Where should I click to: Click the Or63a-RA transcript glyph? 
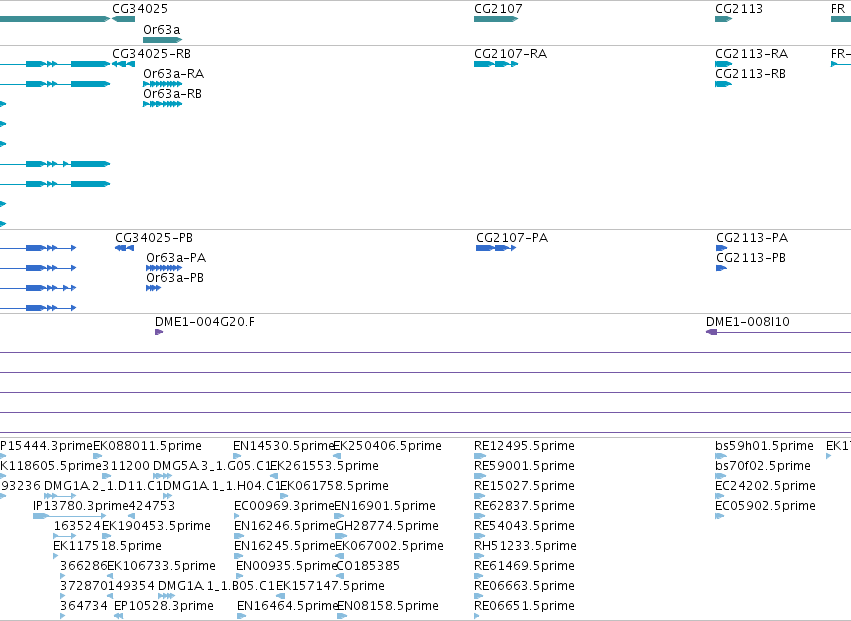tap(163, 84)
